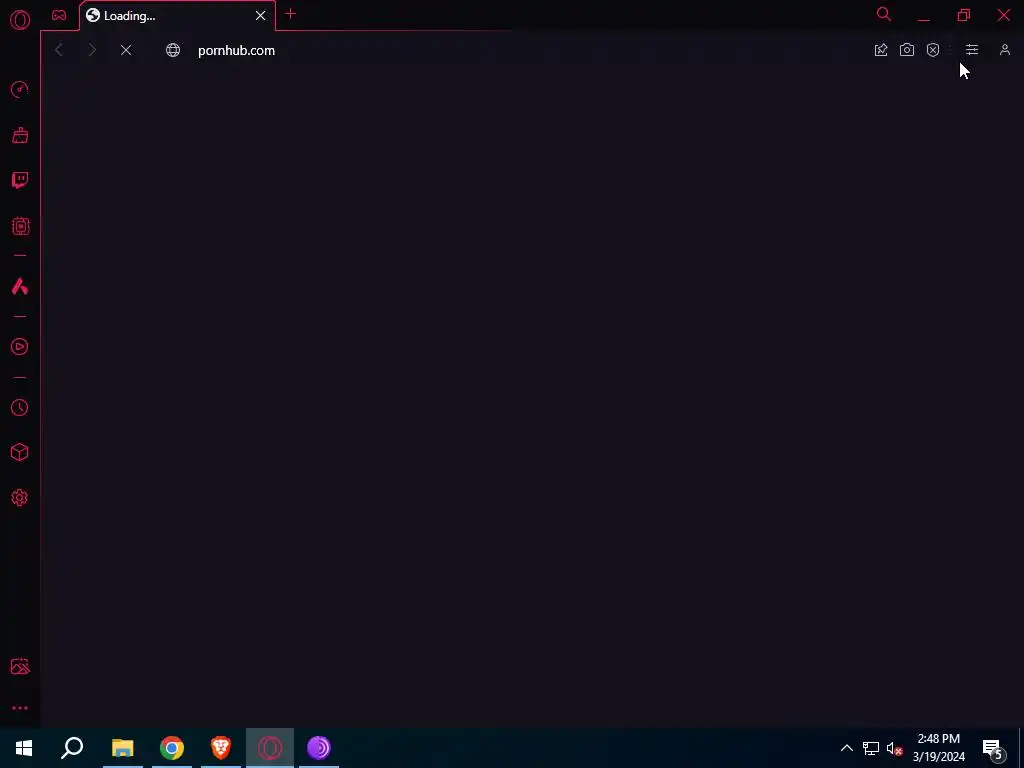Open the GX Corner gamepad tab
This screenshot has height=768, width=1024.
59,15
